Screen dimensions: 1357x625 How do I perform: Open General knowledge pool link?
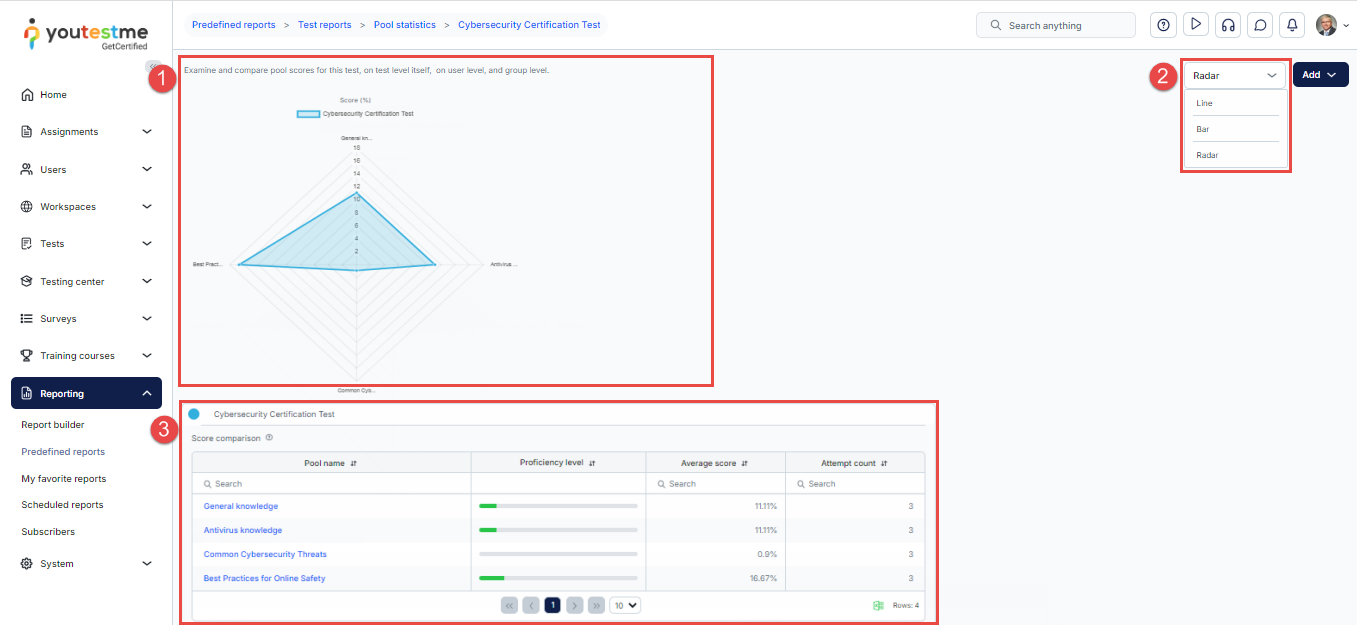241,506
